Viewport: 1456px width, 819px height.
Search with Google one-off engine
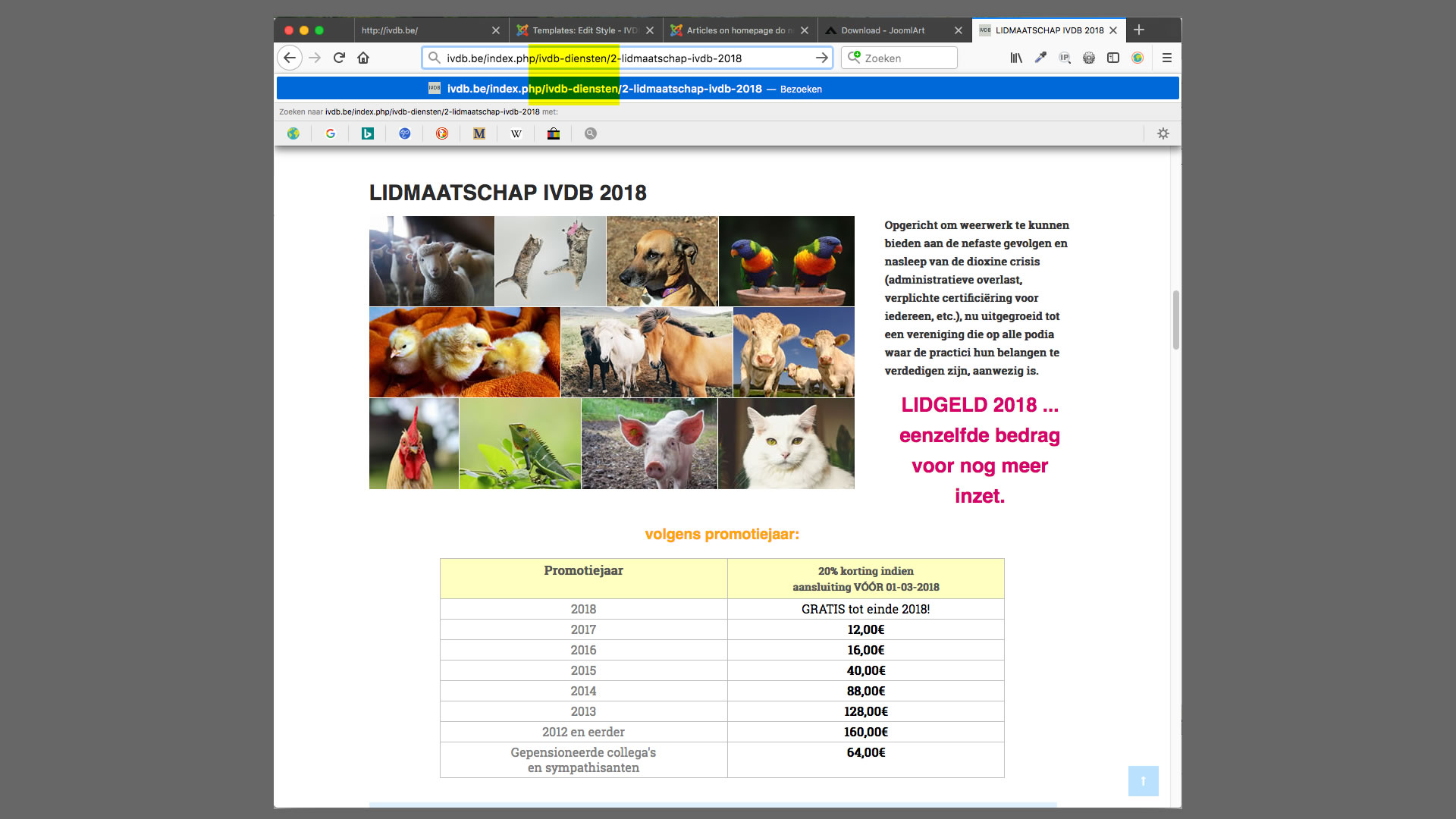tap(331, 133)
